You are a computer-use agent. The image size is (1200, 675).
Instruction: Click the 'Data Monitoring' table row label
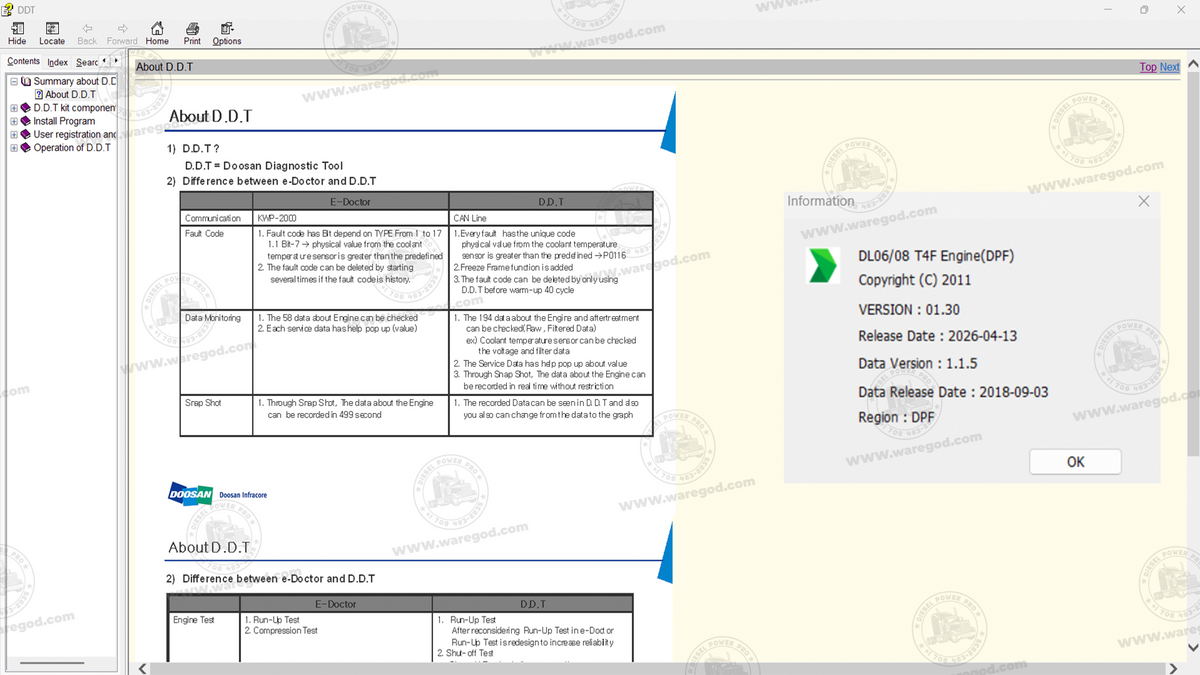coord(213,318)
